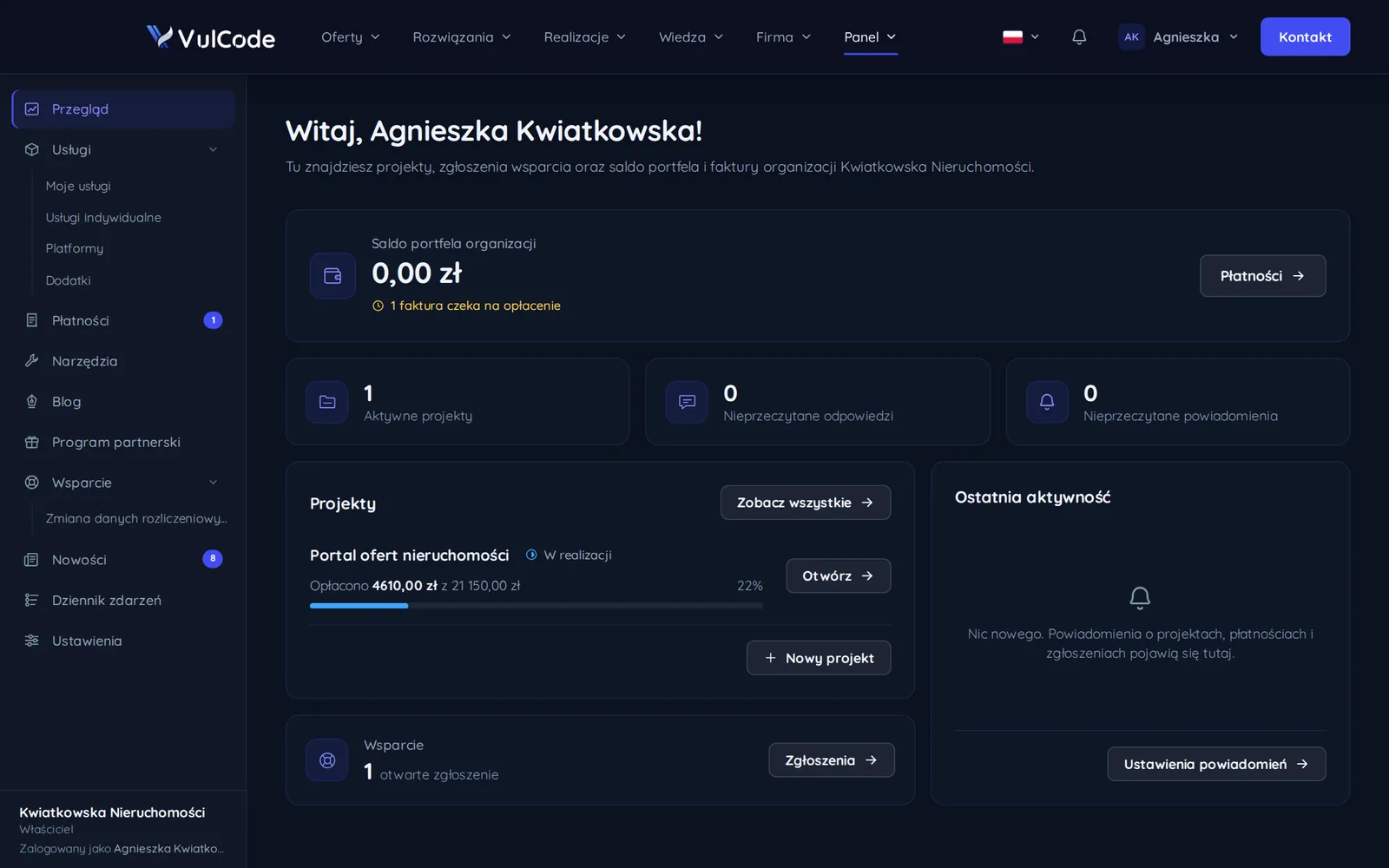Image resolution: width=1389 pixels, height=868 pixels.
Task: Open the language flag dropdown
Action: click(1021, 36)
